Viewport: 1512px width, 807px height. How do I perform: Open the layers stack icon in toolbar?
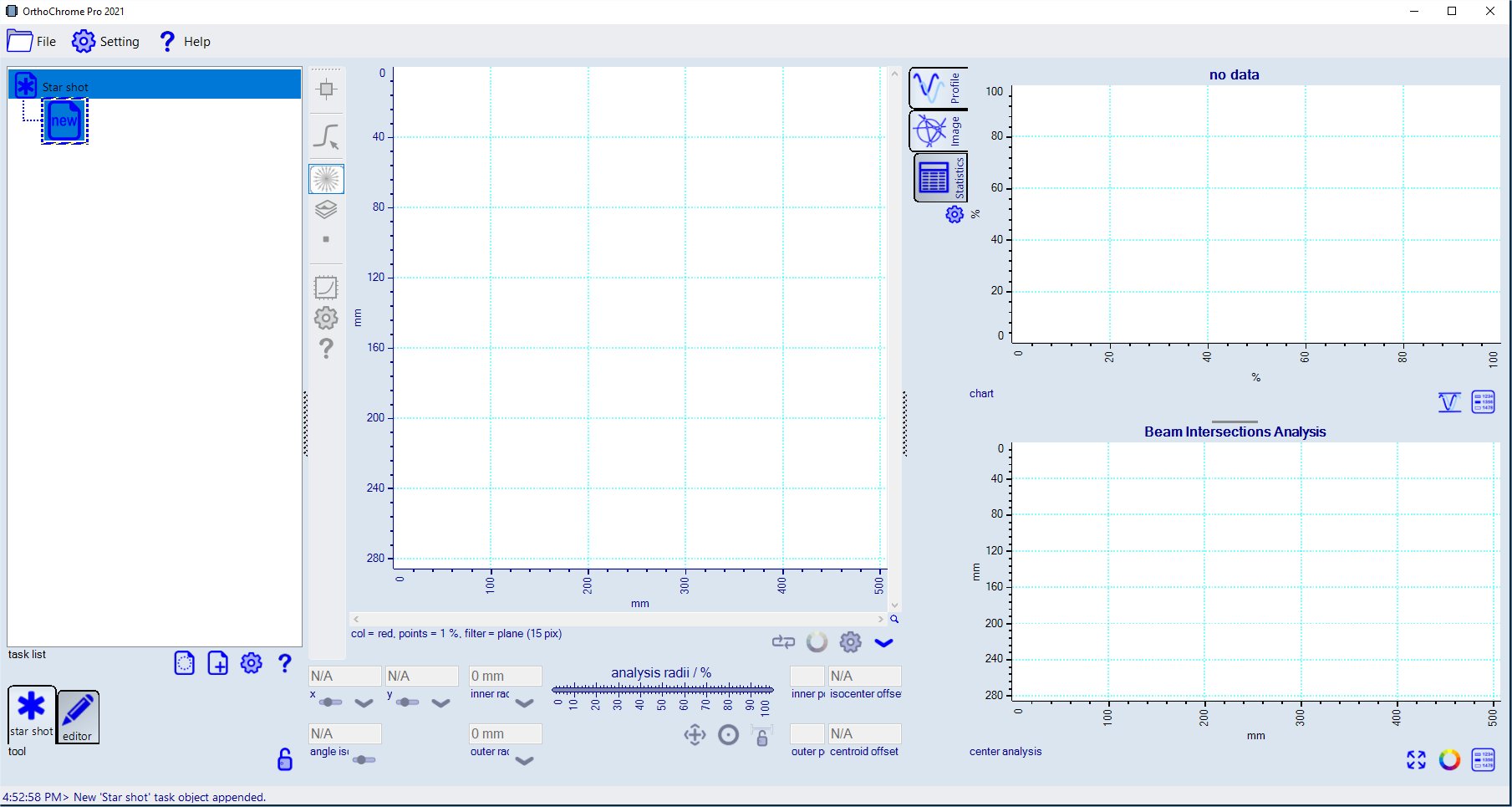[326, 209]
